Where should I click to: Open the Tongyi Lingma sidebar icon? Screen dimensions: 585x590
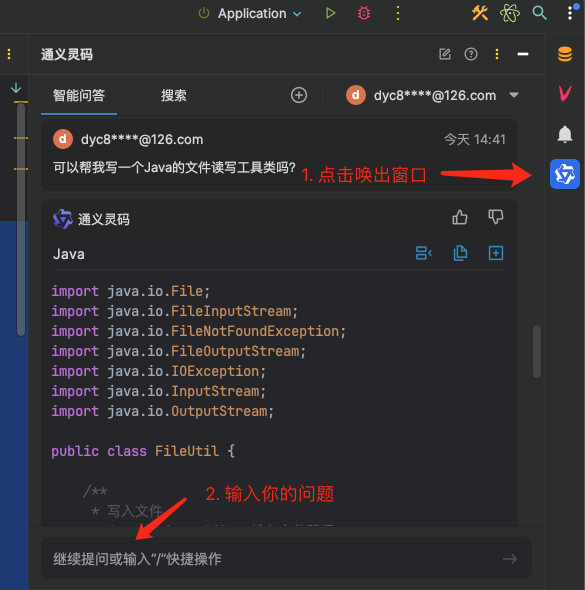(x=565, y=174)
